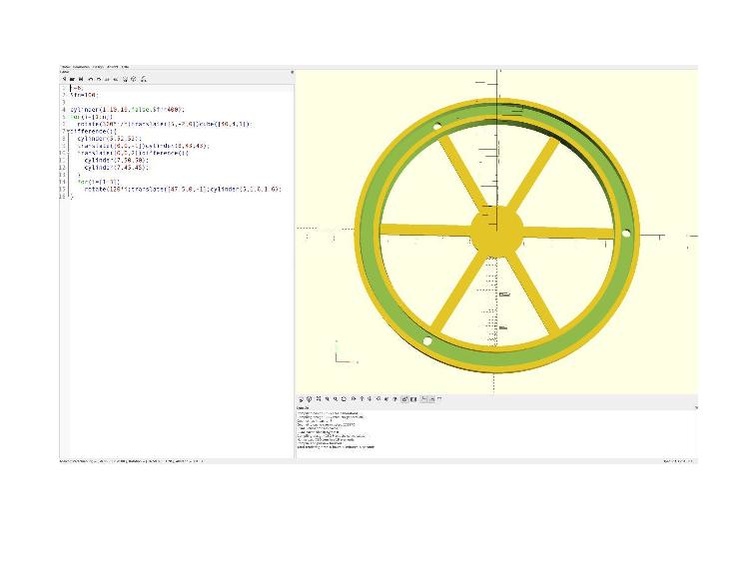Click the center hub of the wheel model
Screen dimensions: 755x566
click(x=496, y=232)
